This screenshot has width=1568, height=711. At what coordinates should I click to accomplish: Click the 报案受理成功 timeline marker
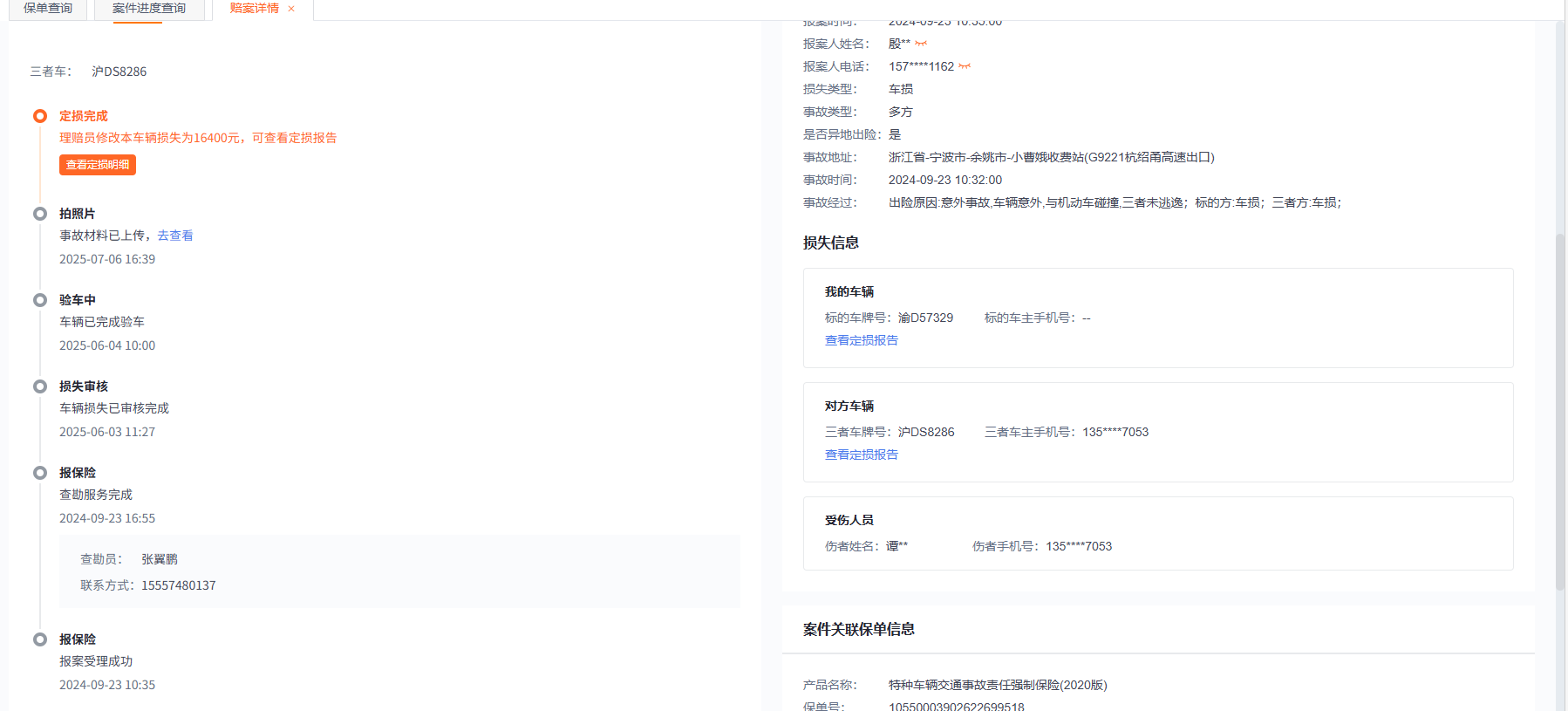tap(40, 639)
